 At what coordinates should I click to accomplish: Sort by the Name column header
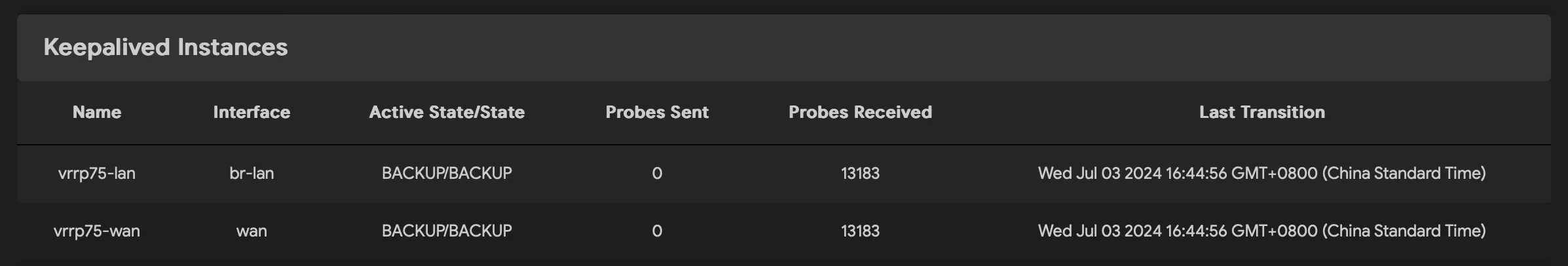[x=97, y=112]
